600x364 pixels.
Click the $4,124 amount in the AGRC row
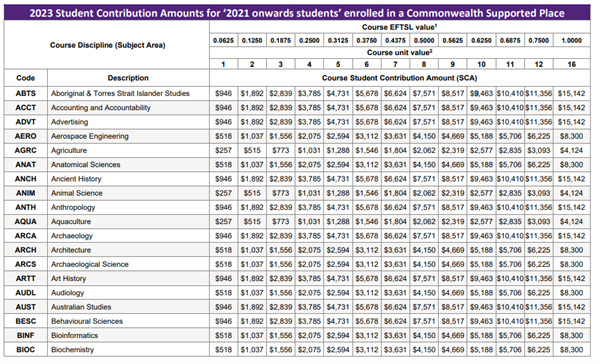click(x=572, y=150)
